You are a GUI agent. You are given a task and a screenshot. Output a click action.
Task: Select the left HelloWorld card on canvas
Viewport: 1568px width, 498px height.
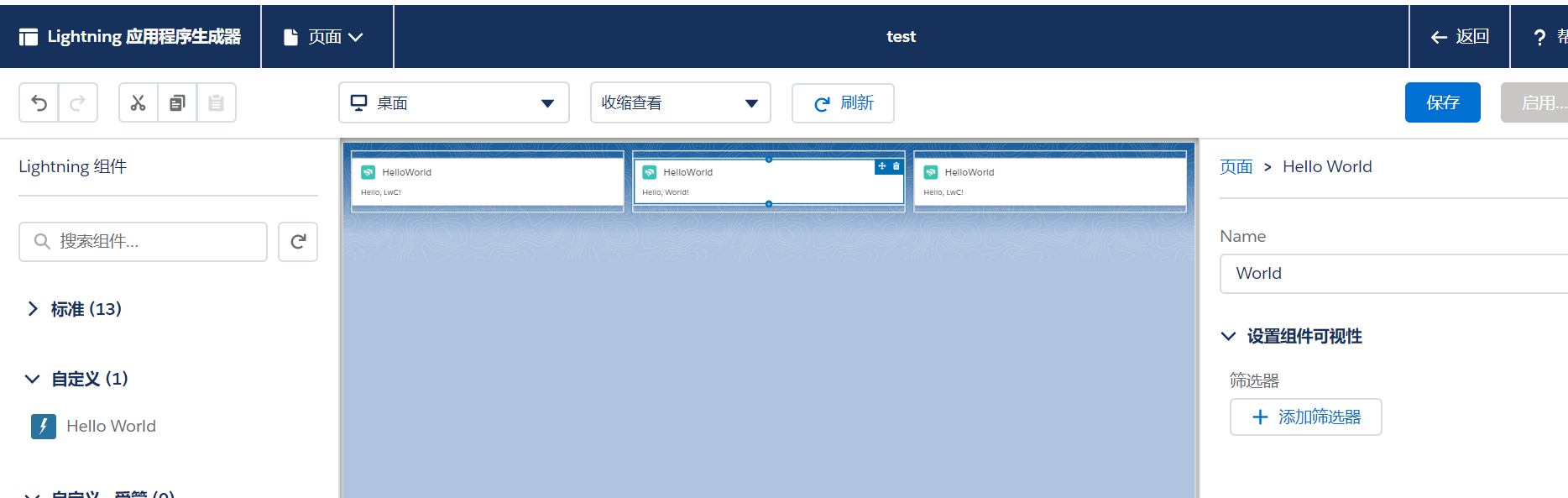click(x=487, y=181)
